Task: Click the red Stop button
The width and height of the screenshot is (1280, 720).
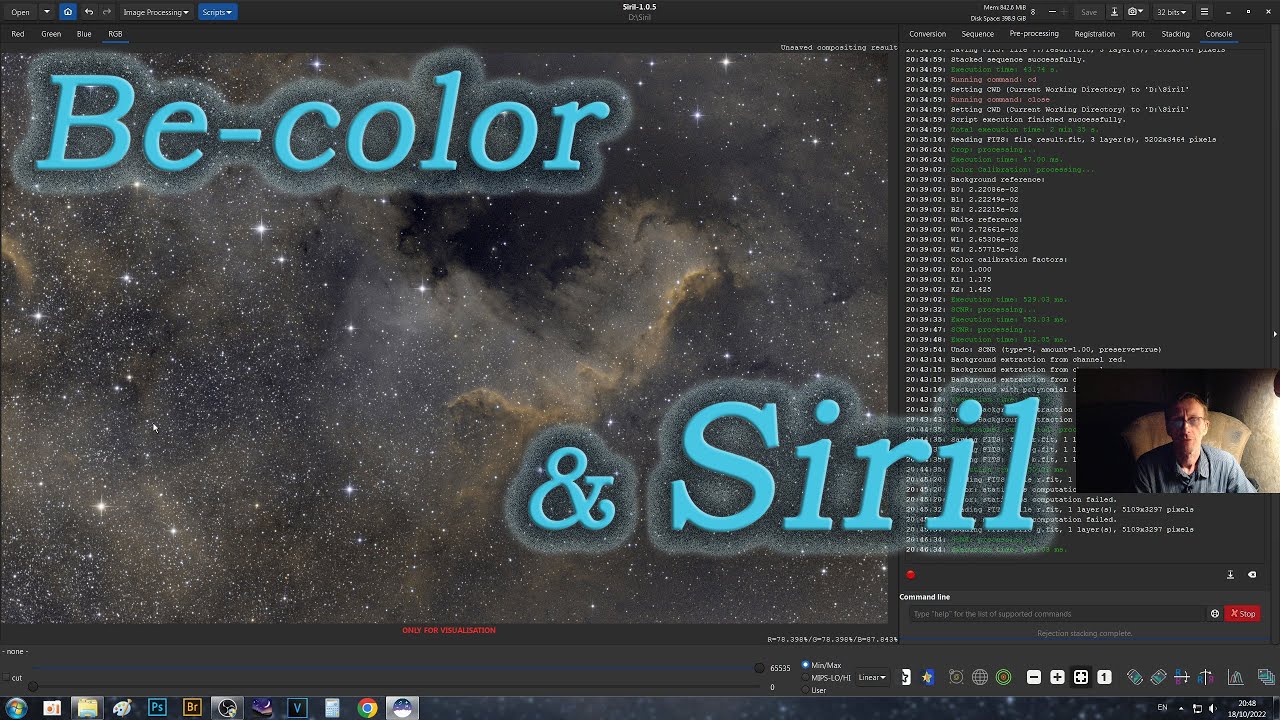Action: 1242,614
